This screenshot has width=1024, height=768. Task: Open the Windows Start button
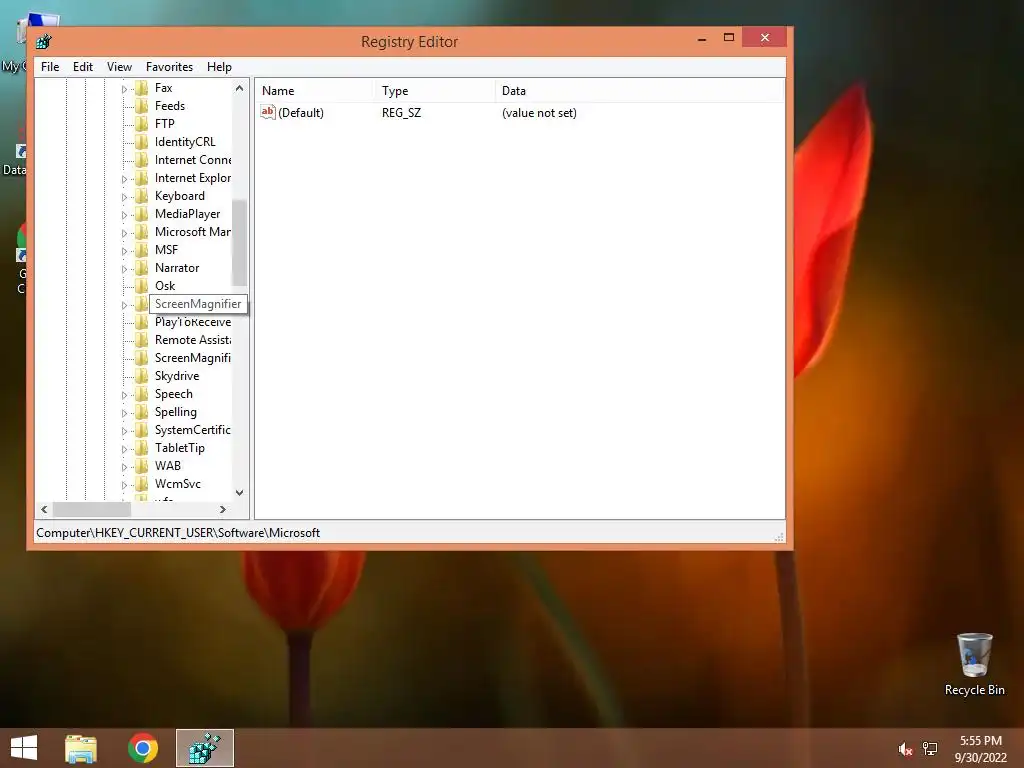tap(24, 748)
